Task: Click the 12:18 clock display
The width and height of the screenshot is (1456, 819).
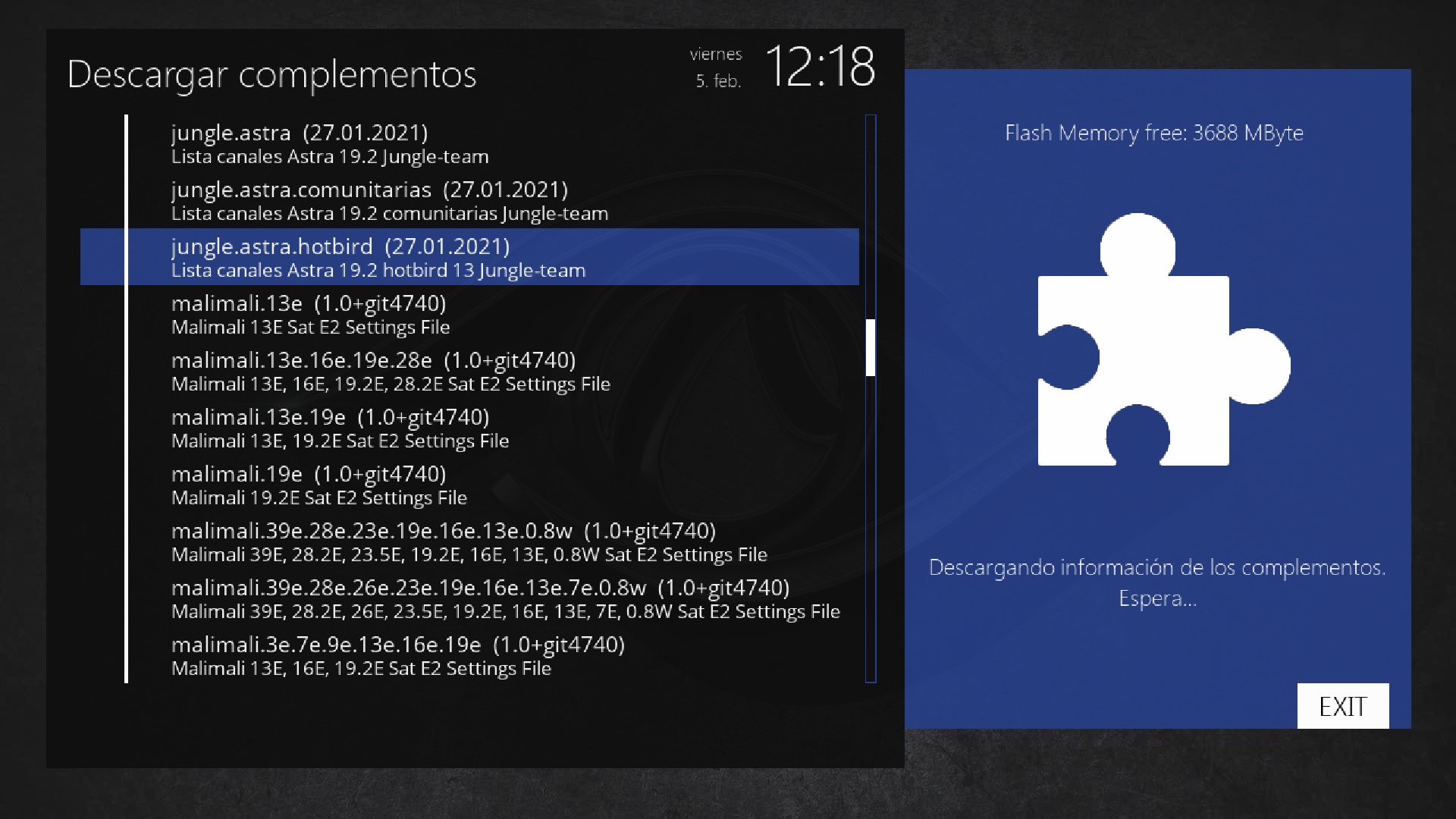Action: coord(819,67)
